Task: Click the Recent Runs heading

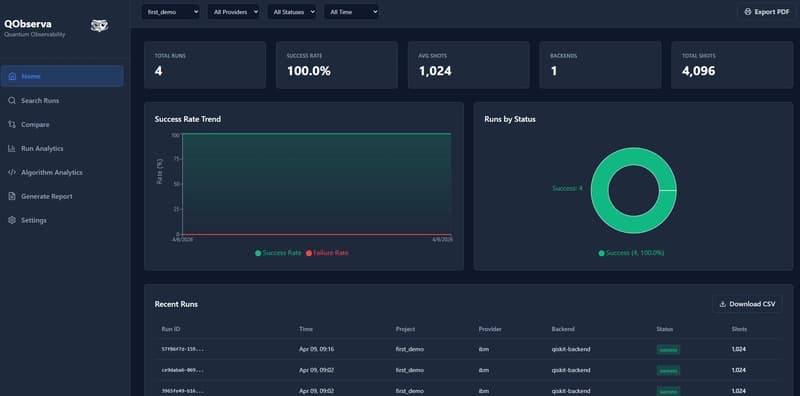Action: pyautogui.click(x=176, y=304)
